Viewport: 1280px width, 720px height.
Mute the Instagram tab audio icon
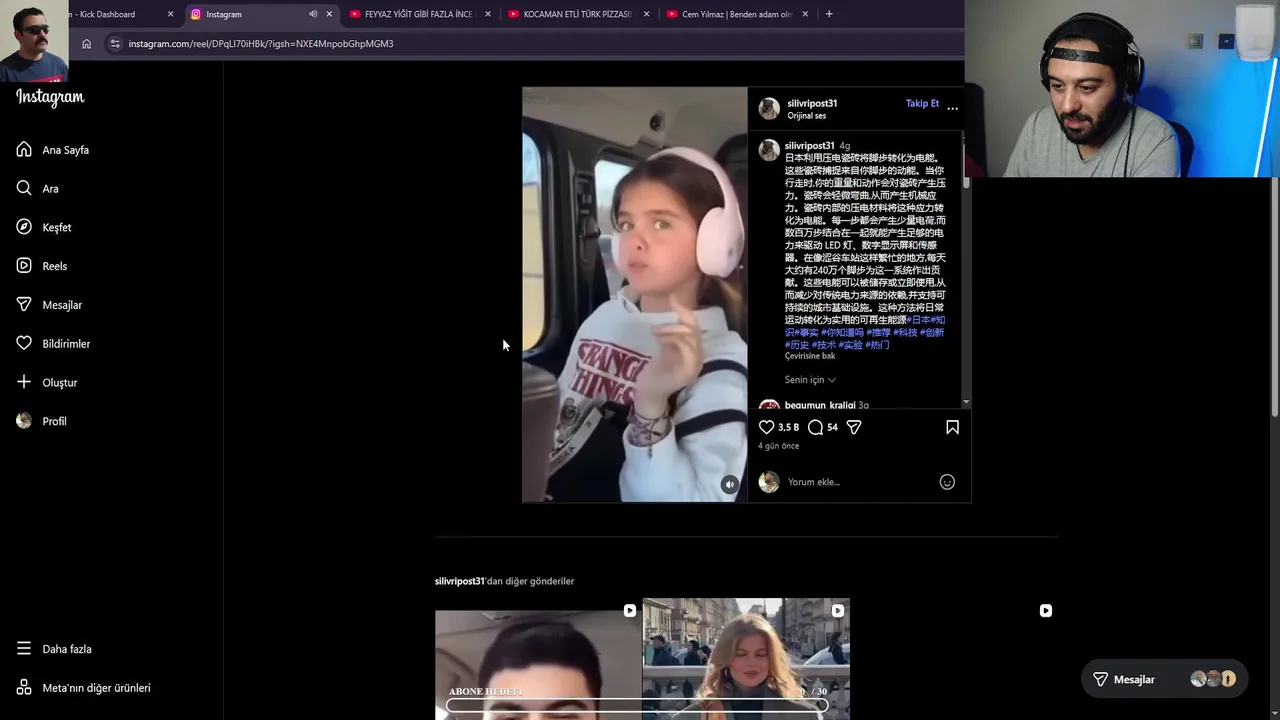point(313,14)
